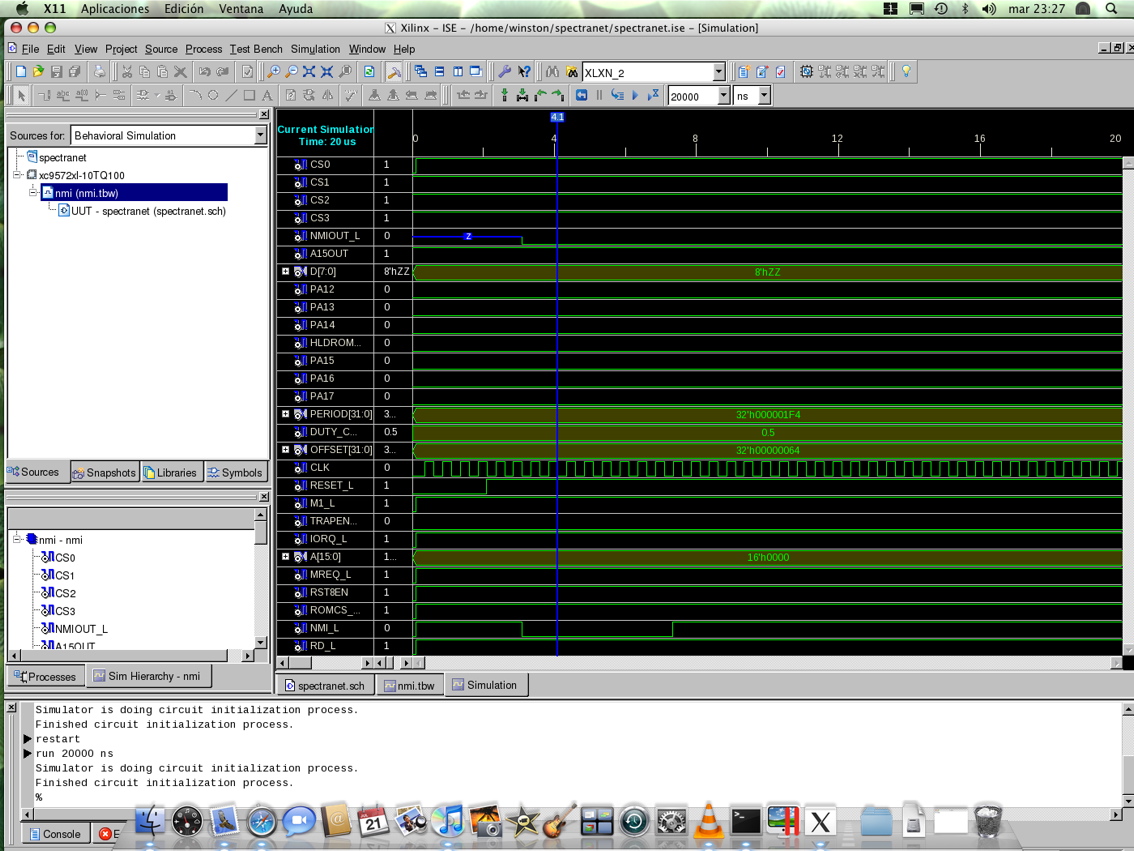Expand the PERIOD[31:0] bus signal
This screenshot has width=1134, height=851.
286,414
